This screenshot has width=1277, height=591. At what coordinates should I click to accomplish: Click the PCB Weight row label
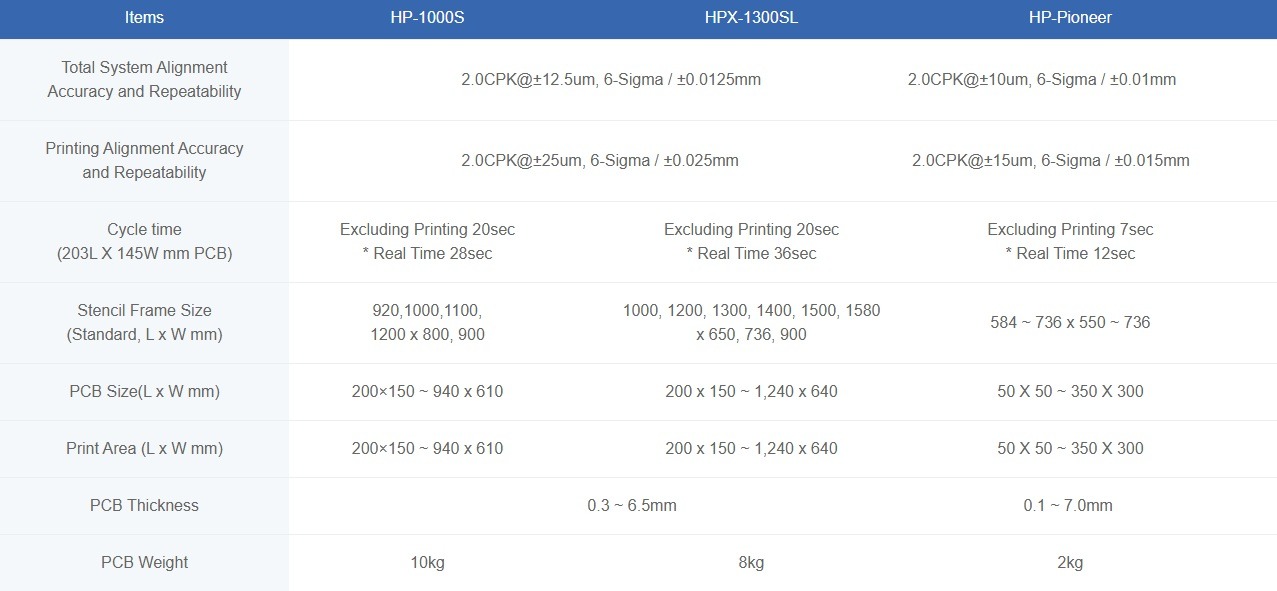[x=144, y=563]
